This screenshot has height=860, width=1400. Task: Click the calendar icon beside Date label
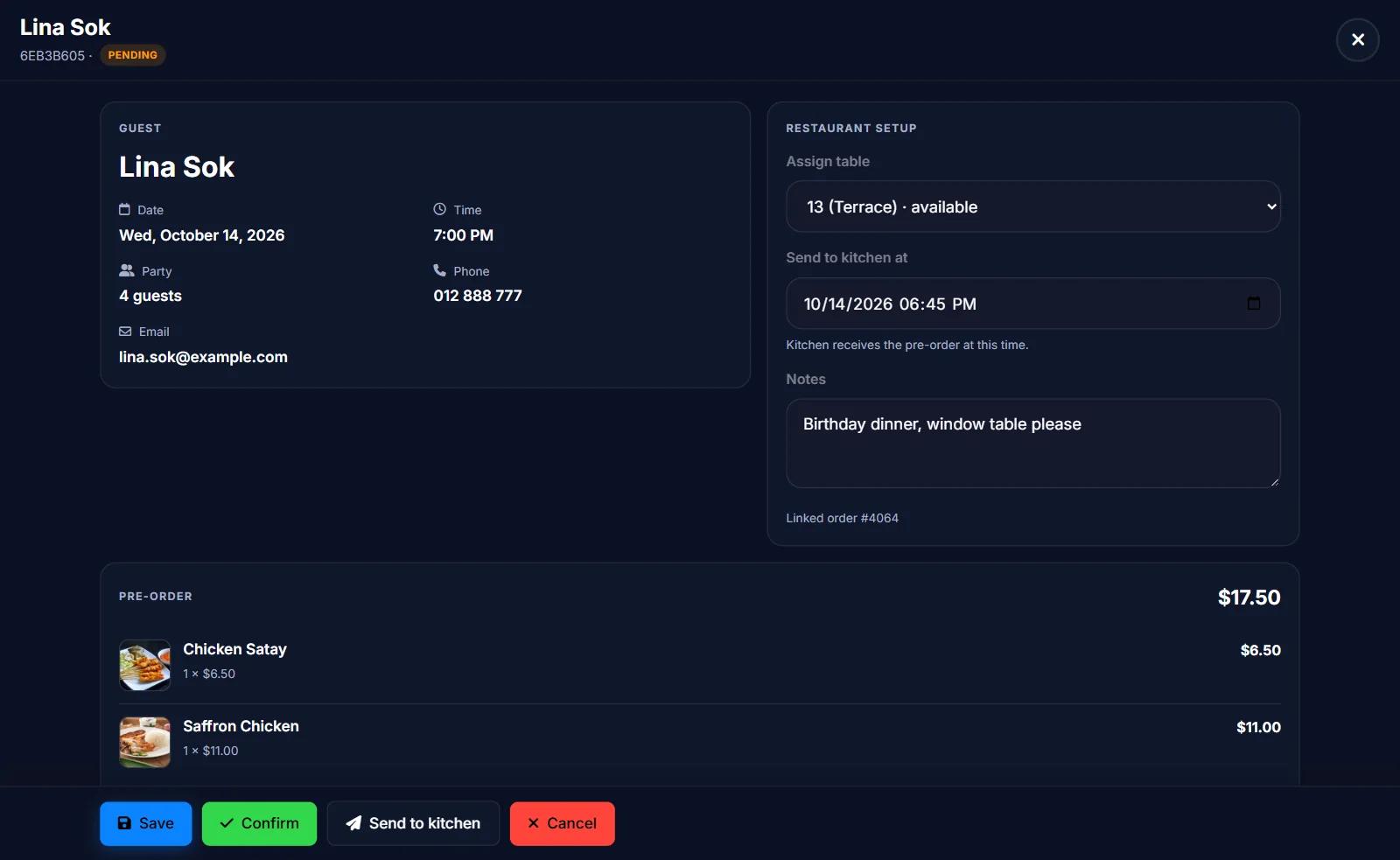[124, 209]
